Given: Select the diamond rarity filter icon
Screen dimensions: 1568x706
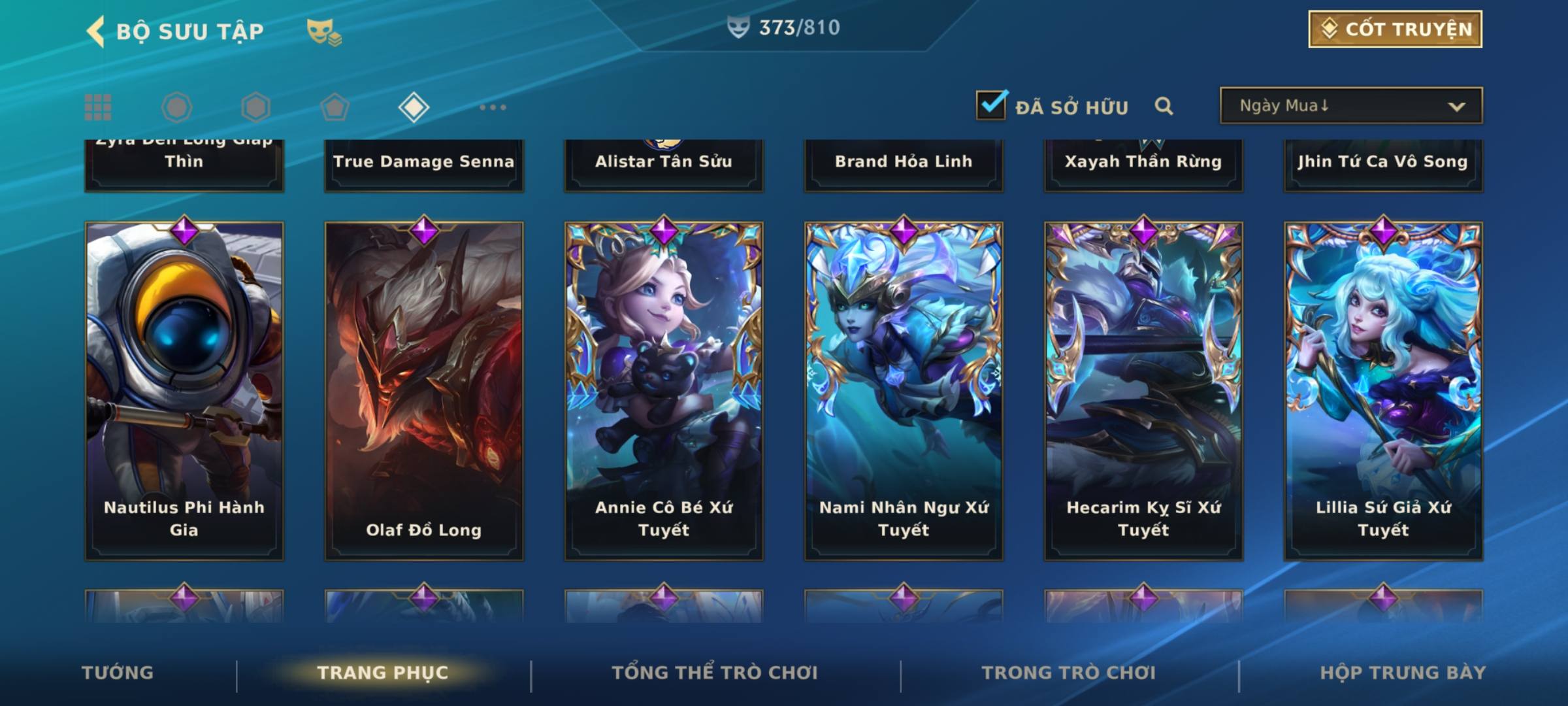Looking at the screenshot, I should click(414, 107).
